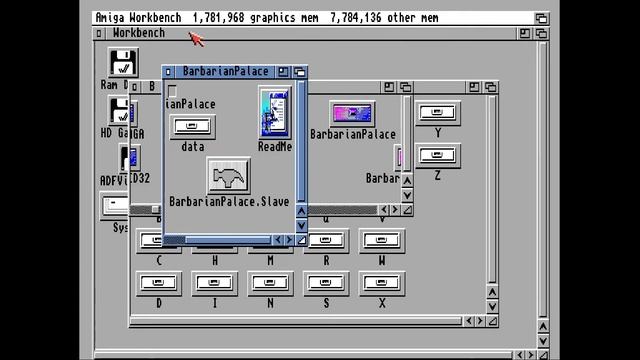The width and height of the screenshot is (640, 360).
Task: Click zoom gadget of the drawers window
Action: (474, 87)
